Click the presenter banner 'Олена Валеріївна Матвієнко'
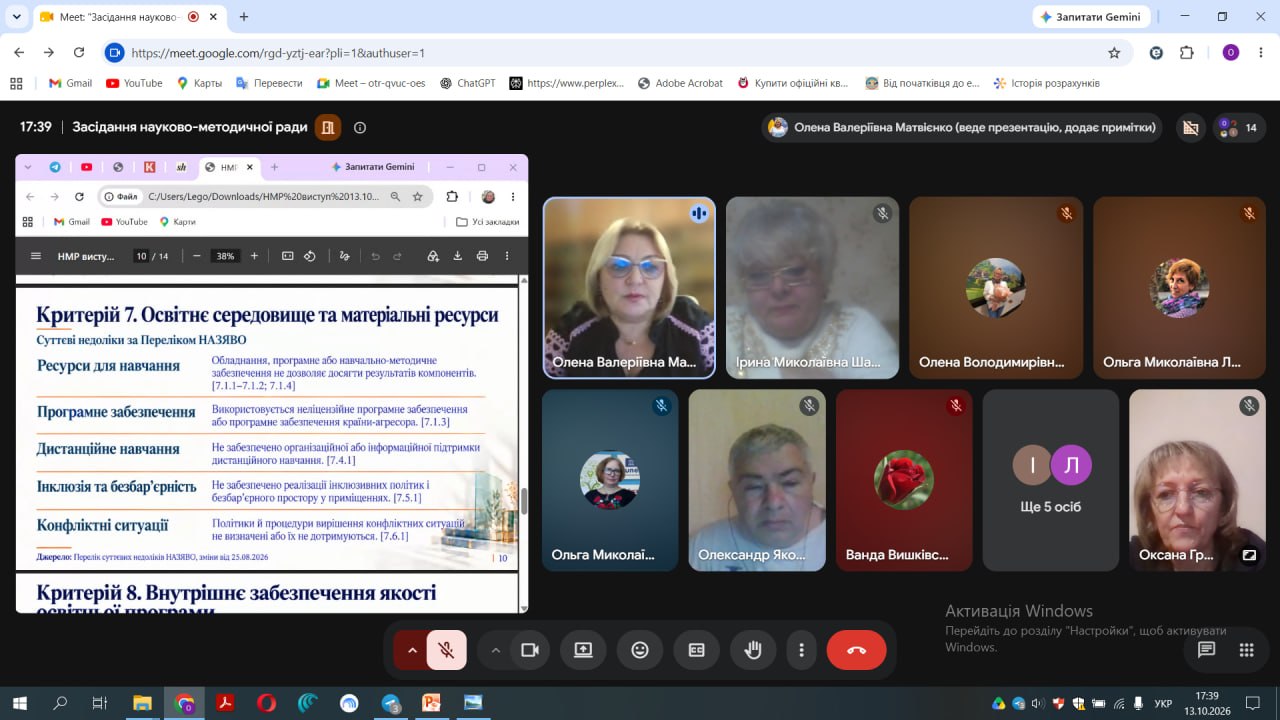 pos(962,127)
